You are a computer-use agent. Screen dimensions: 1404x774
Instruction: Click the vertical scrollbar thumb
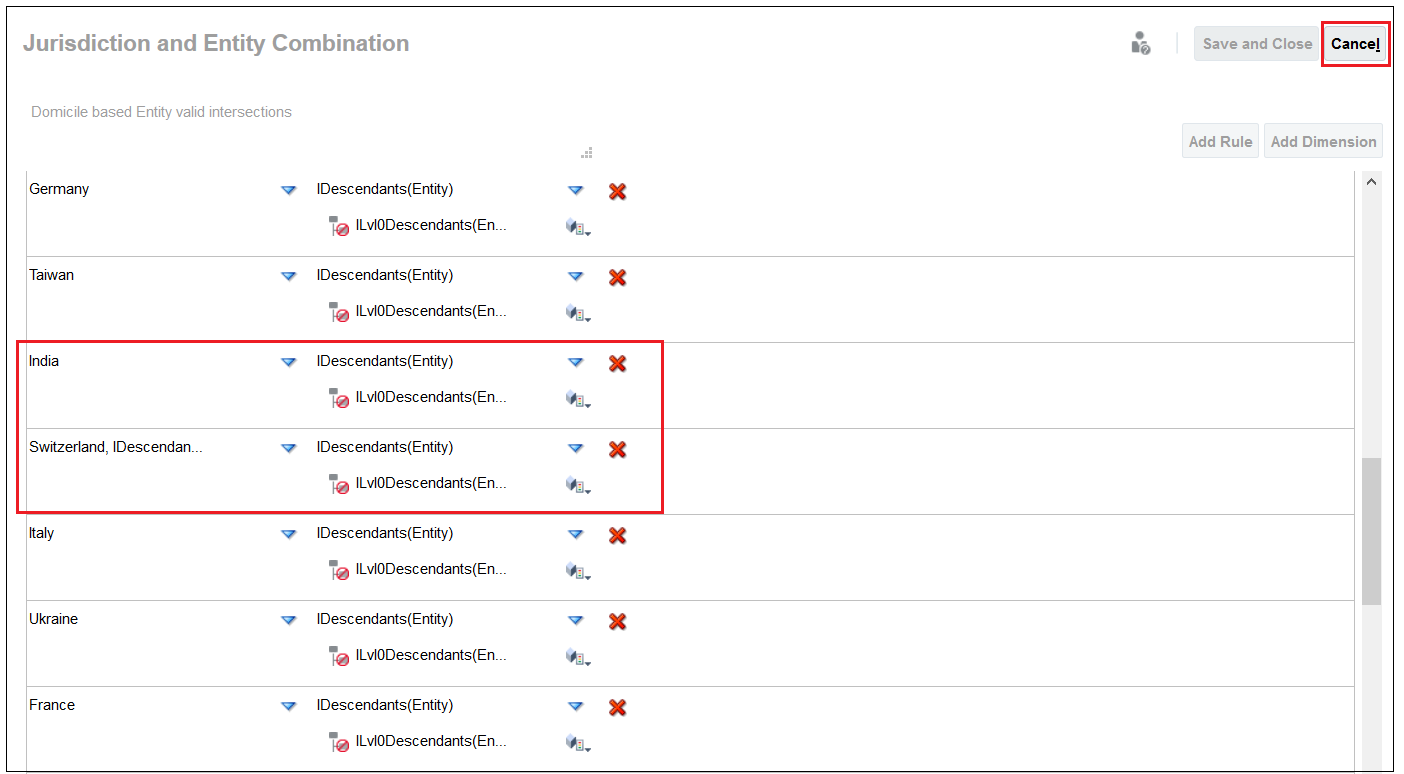tap(1371, 531)
